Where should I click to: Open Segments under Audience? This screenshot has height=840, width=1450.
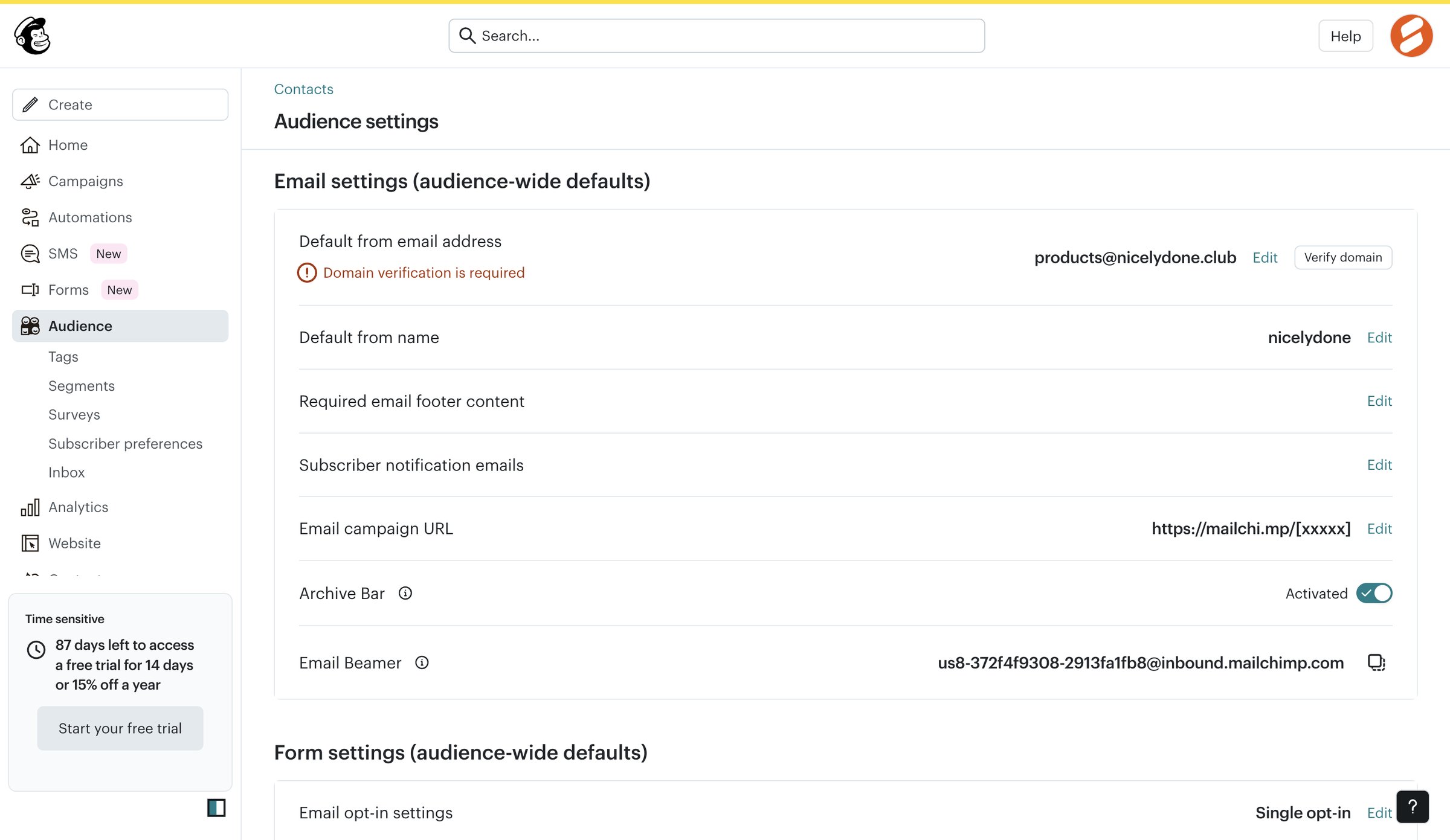82,386
